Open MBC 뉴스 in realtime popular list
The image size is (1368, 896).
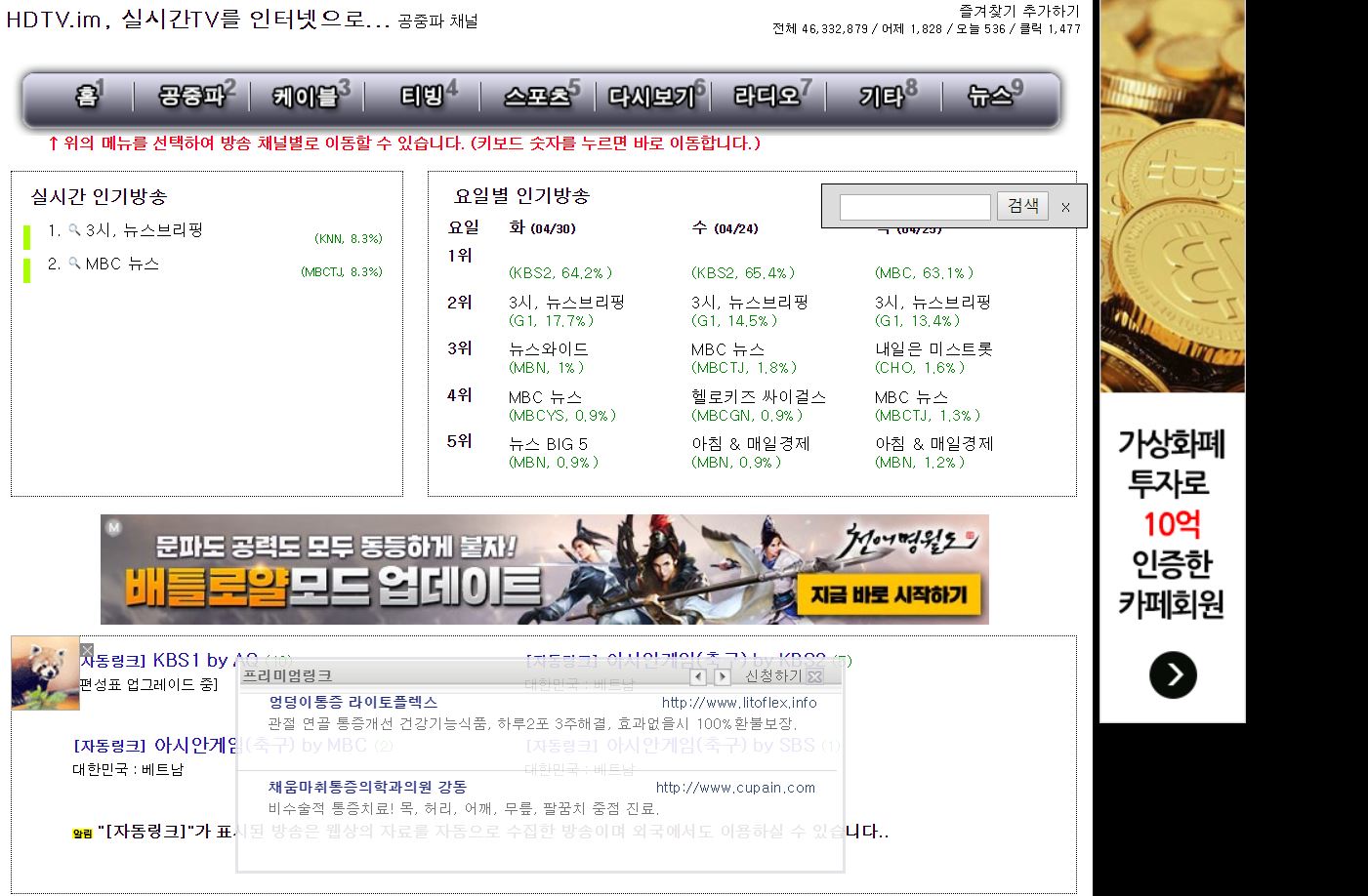click(x=122, y=264)
